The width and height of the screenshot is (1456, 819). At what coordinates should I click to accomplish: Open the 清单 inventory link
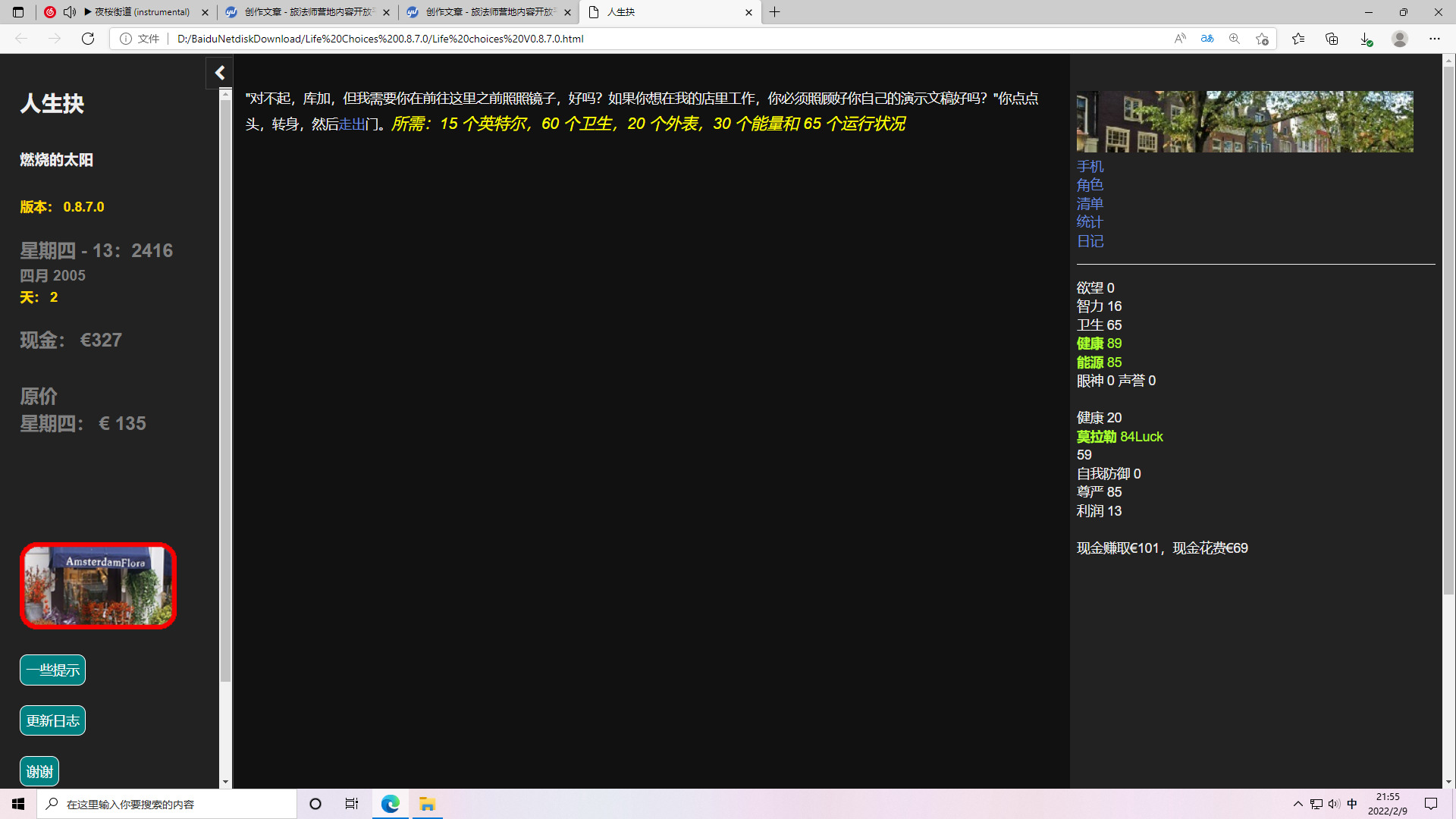coord(1090,204)
